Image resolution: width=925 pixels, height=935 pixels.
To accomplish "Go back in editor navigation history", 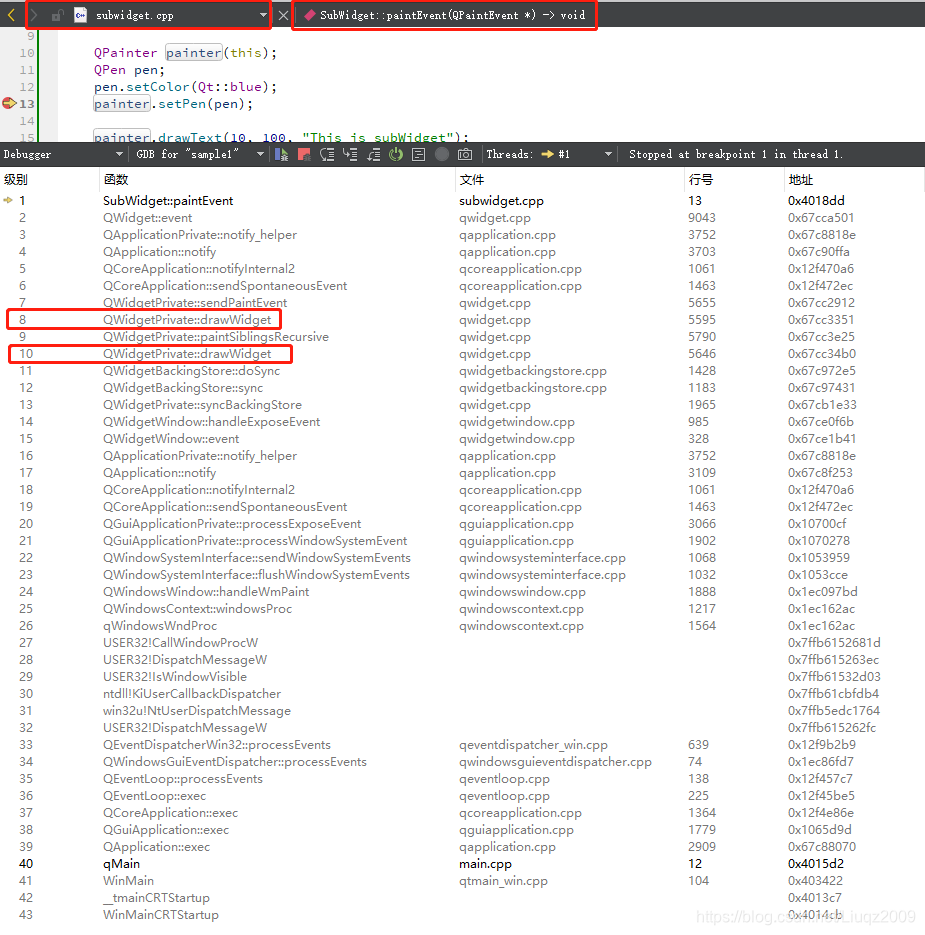I will point(11,15).
